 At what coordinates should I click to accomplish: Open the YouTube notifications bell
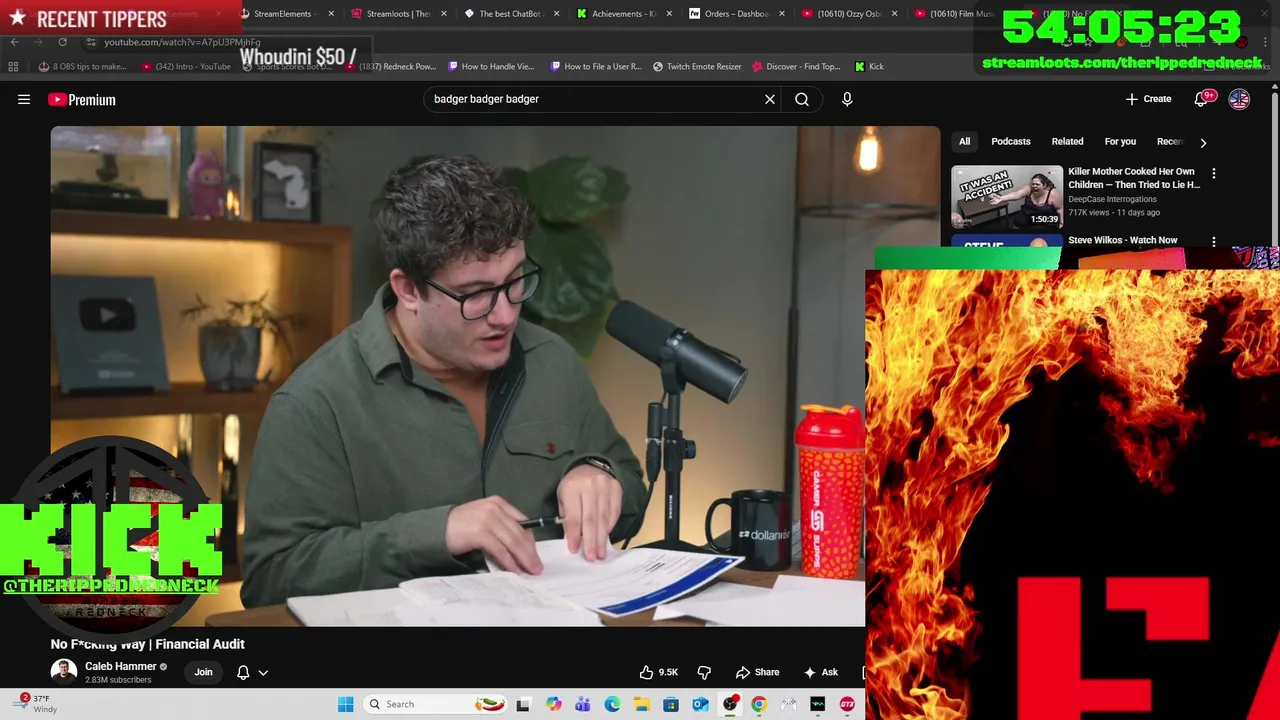point(1203,99)
